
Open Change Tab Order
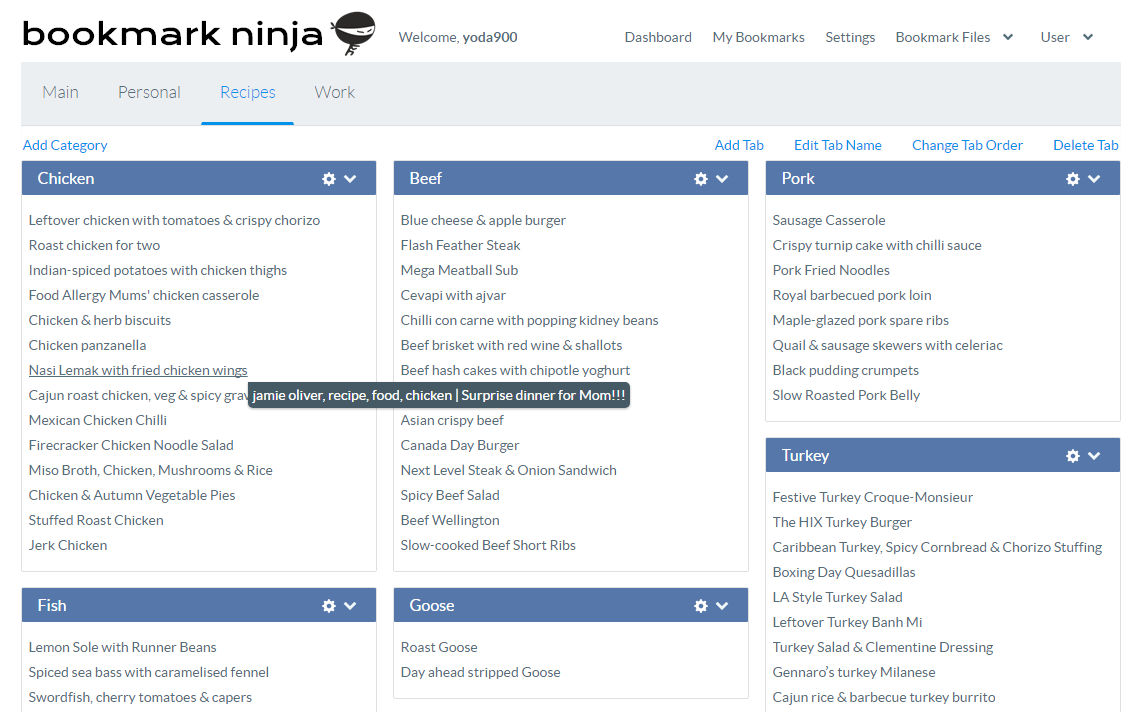pos(967,145)
